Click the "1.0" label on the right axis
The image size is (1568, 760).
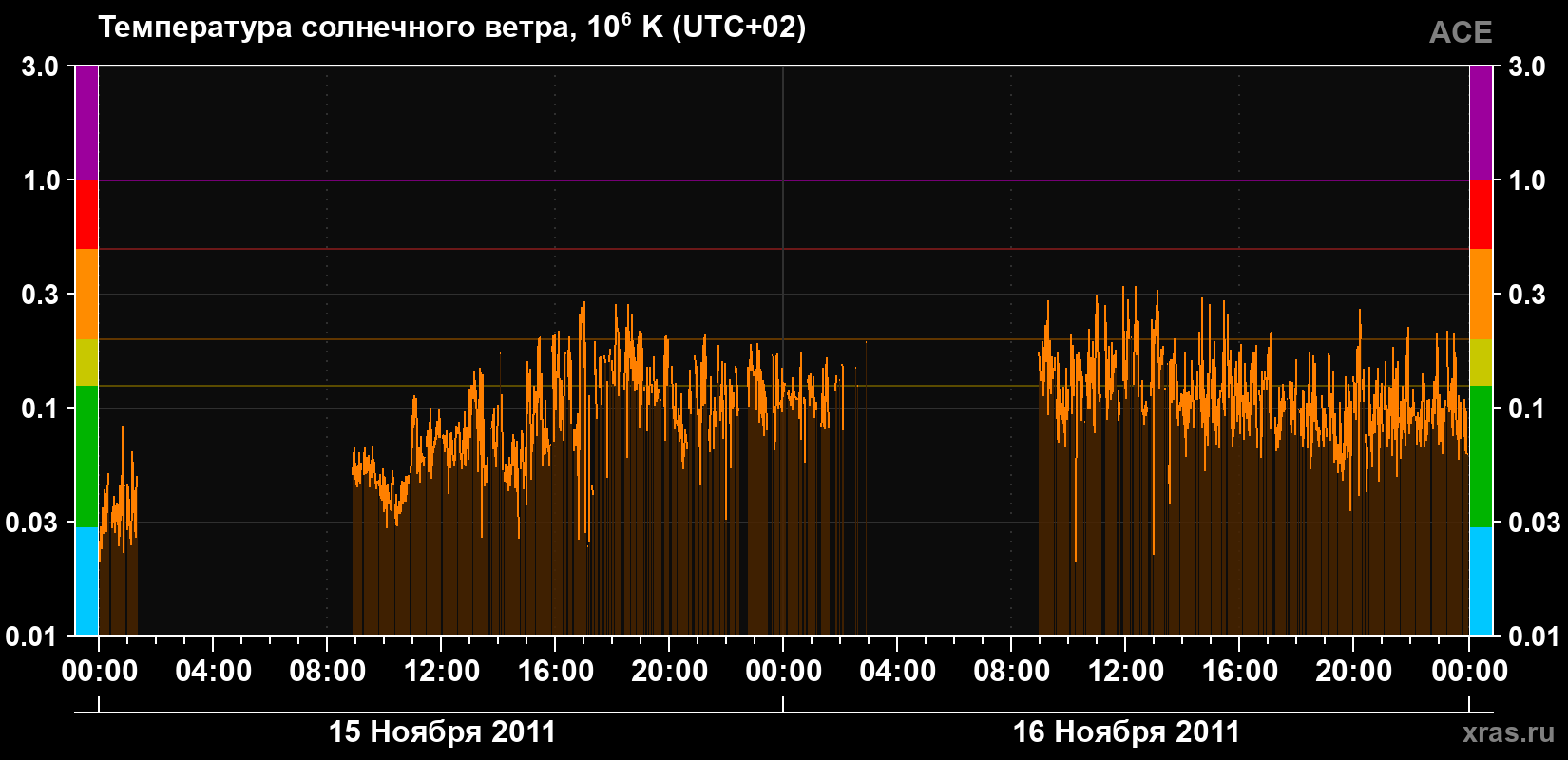click(x=1527, y=180)
